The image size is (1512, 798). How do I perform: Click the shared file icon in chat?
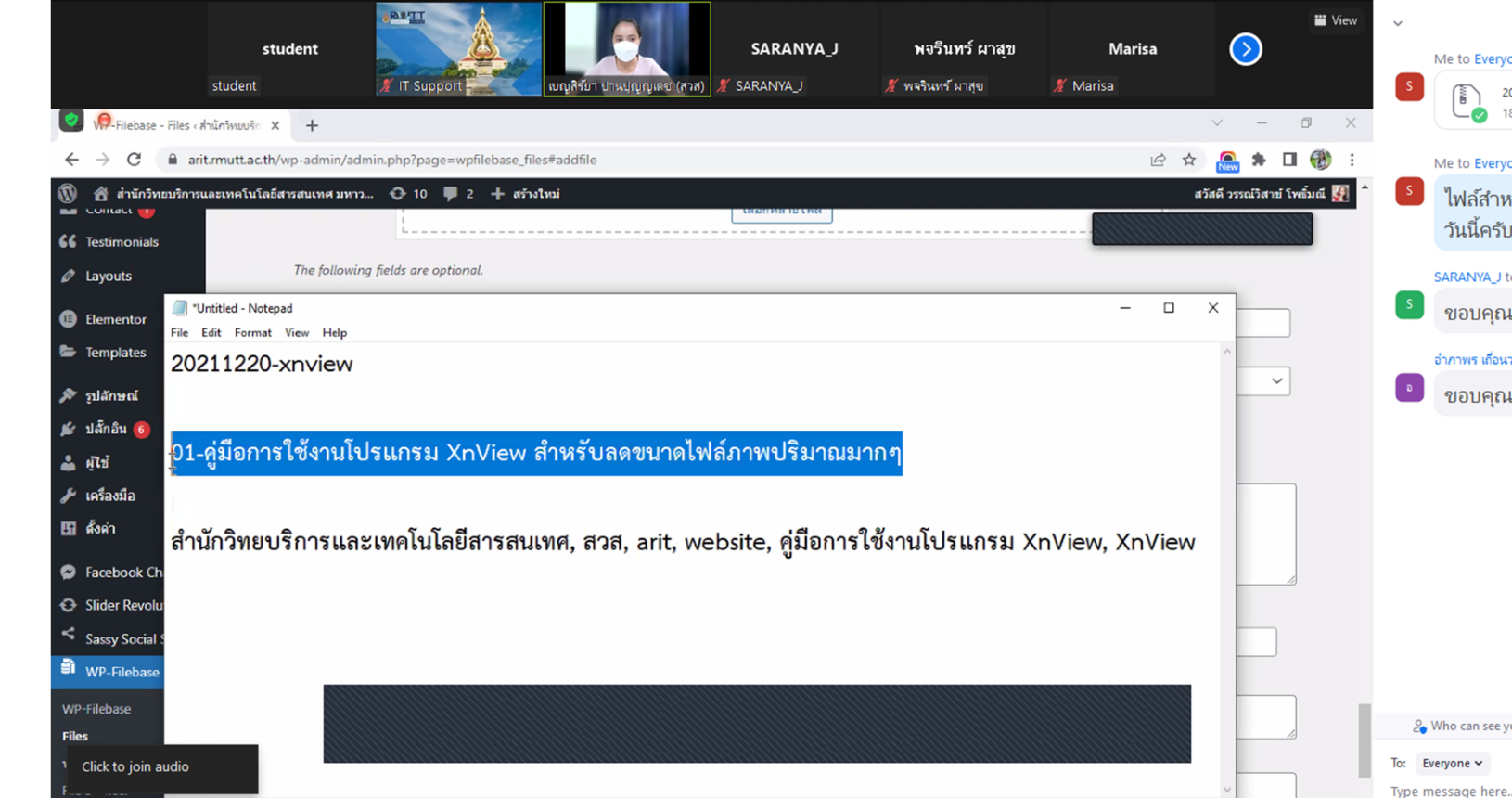[x=1468, y=101]
